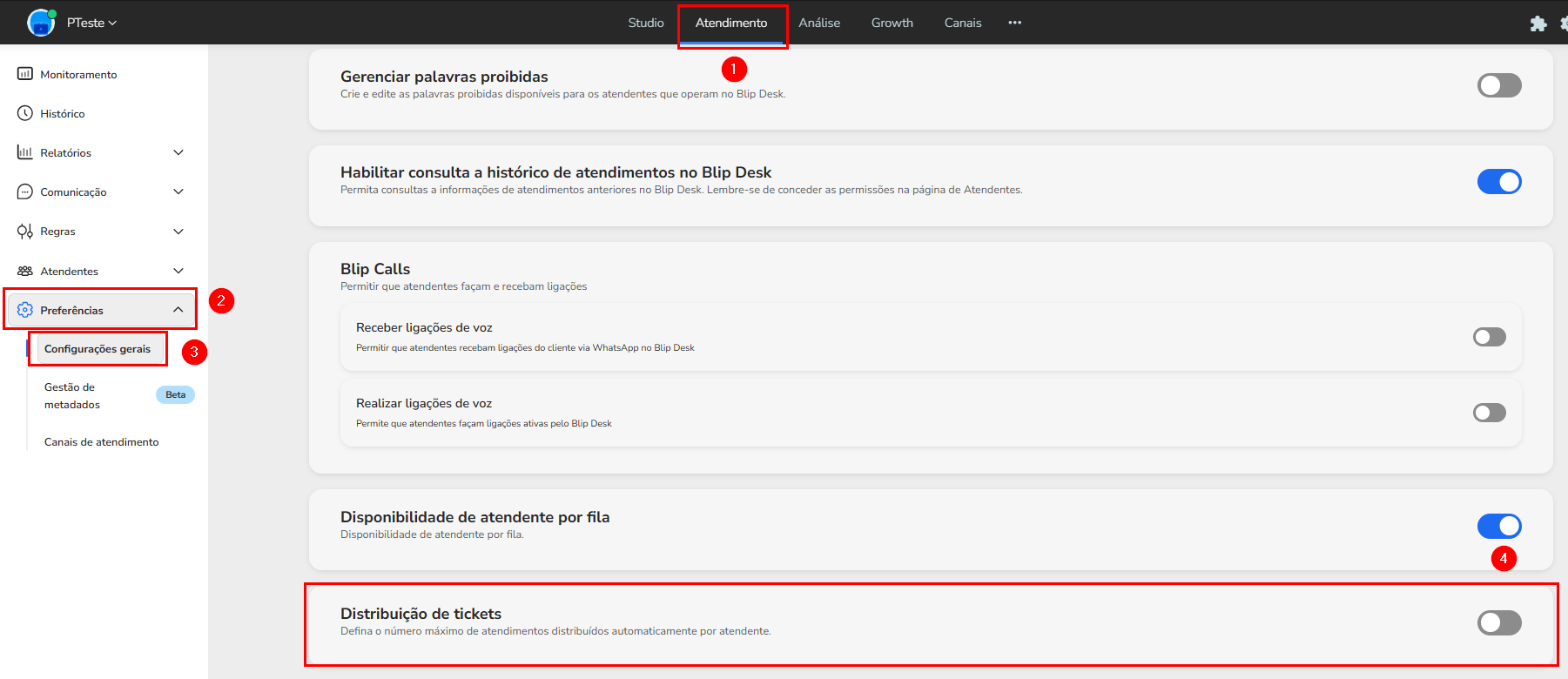The image size is (1568, 679).
Task: Click the Distribuição de tickets heading
Action: (421, 614)
